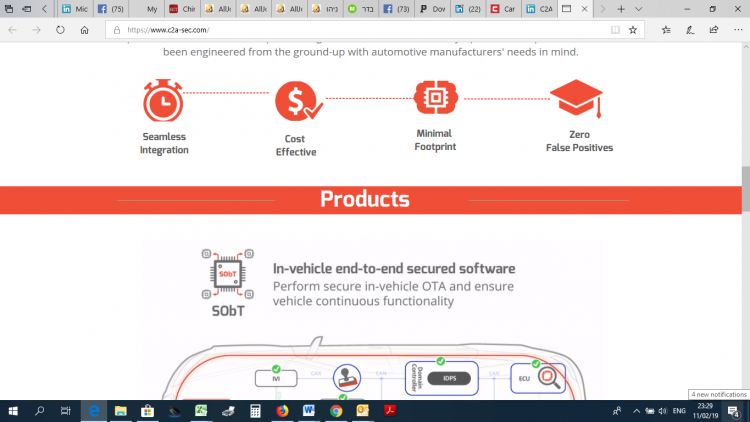Switch ENG input language indicator
The image size is (750, 422).
[x=679, y=411]
